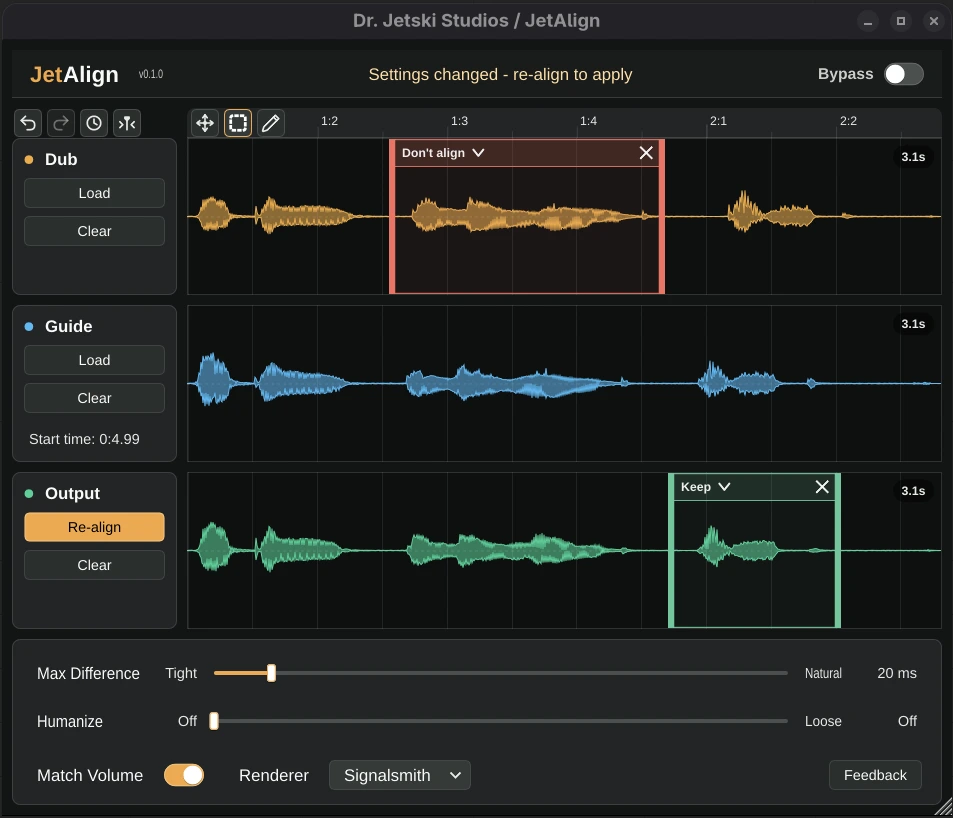The width and height of the screenshot is (953, 818).
Task: Click the split/trim tool icon
Action: tap(126, 123)
